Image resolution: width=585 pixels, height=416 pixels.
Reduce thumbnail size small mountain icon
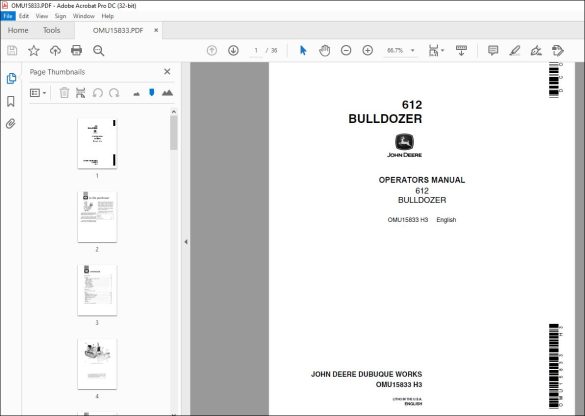137,94
